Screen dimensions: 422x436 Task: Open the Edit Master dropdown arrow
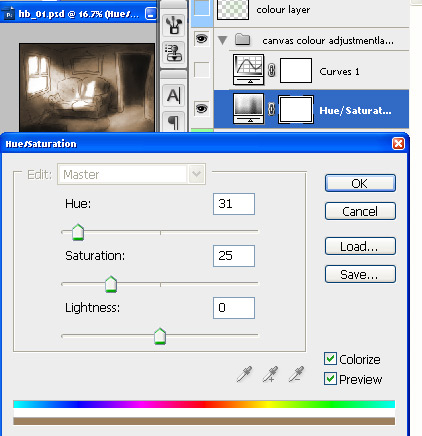pyautogui.click(x=197, y=174)
